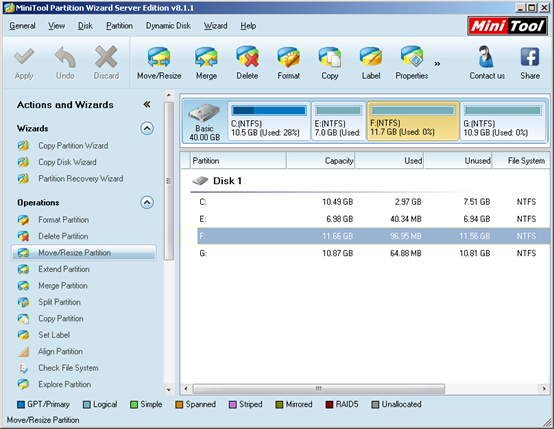Choose Merge Partition operation

(63, 286)
